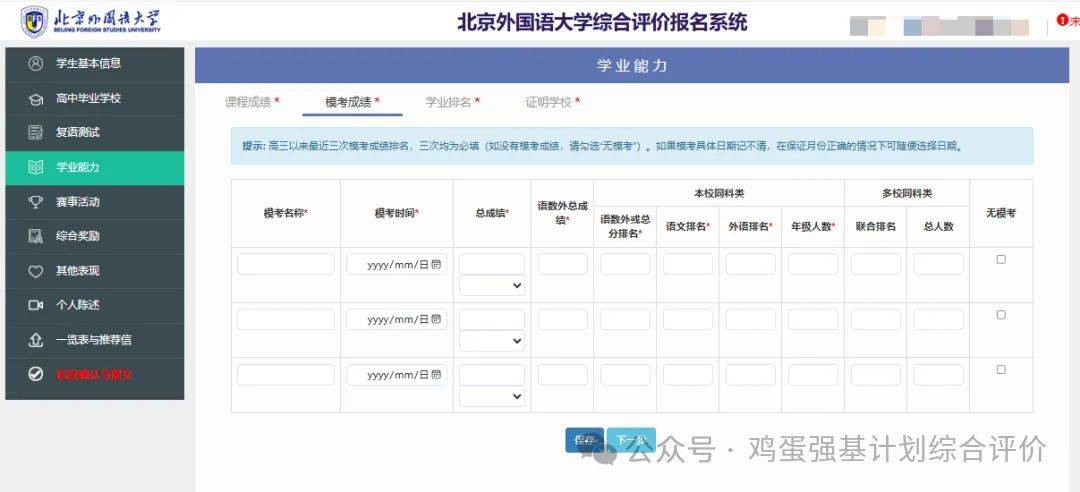
Task: Click the person icon beside 学生基本信息
Action: point(36,64)
